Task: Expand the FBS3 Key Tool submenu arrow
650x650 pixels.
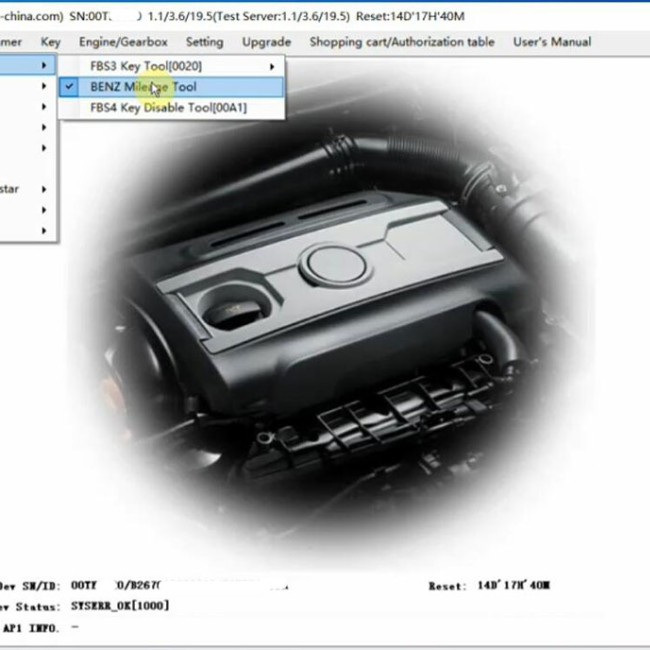Action: click(272, 67)
